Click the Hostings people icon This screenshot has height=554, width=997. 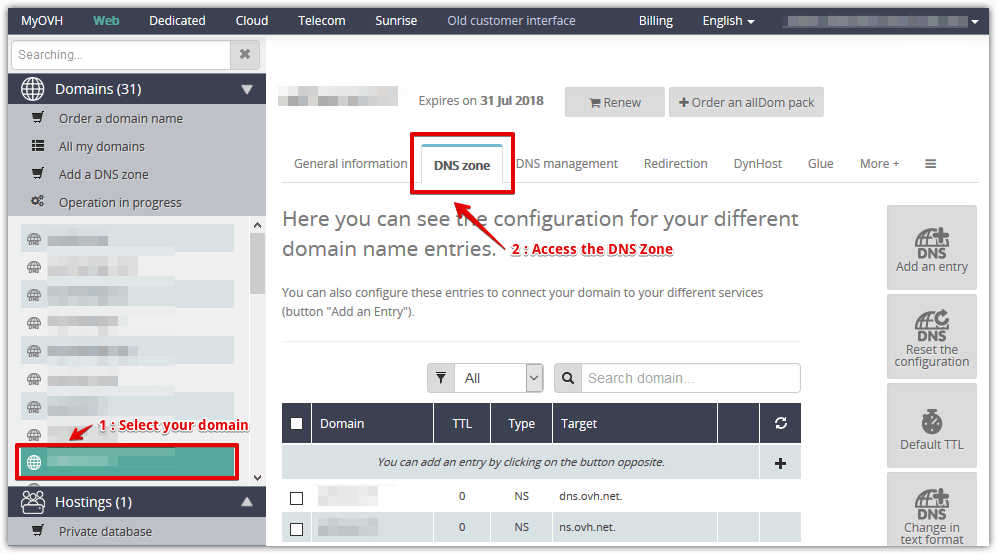33,502
